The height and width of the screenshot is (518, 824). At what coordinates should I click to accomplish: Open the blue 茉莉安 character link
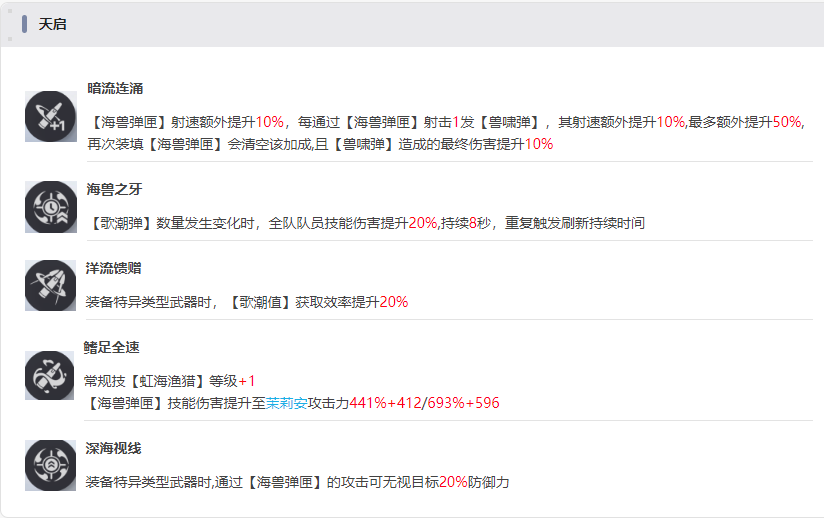(x=286, y=403)
